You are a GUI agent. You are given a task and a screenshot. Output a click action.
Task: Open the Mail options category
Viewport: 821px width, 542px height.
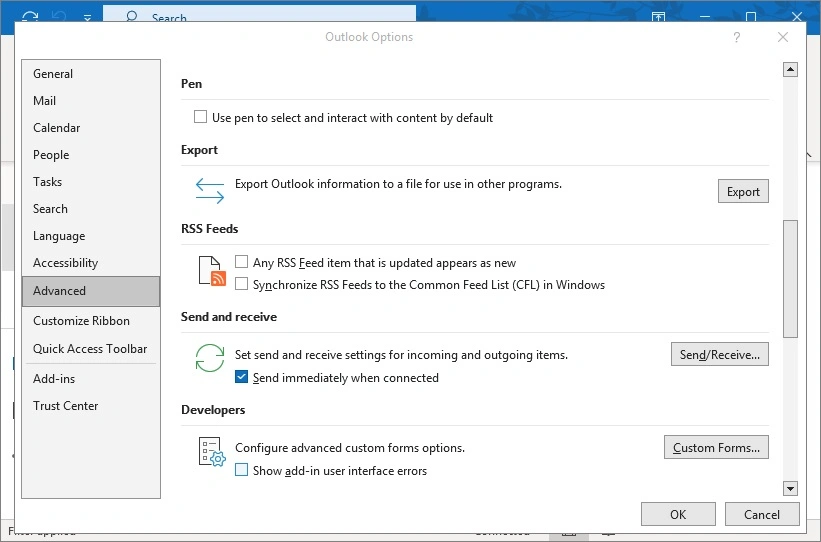coord(91,101)
